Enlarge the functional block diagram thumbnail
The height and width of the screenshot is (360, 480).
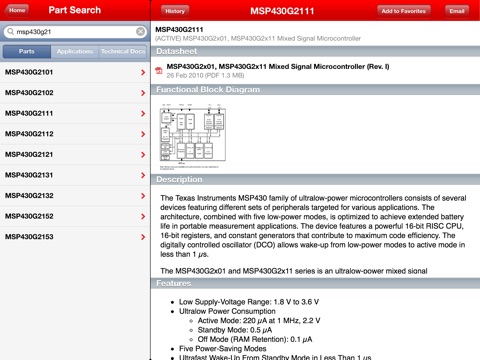click(193, 137)
